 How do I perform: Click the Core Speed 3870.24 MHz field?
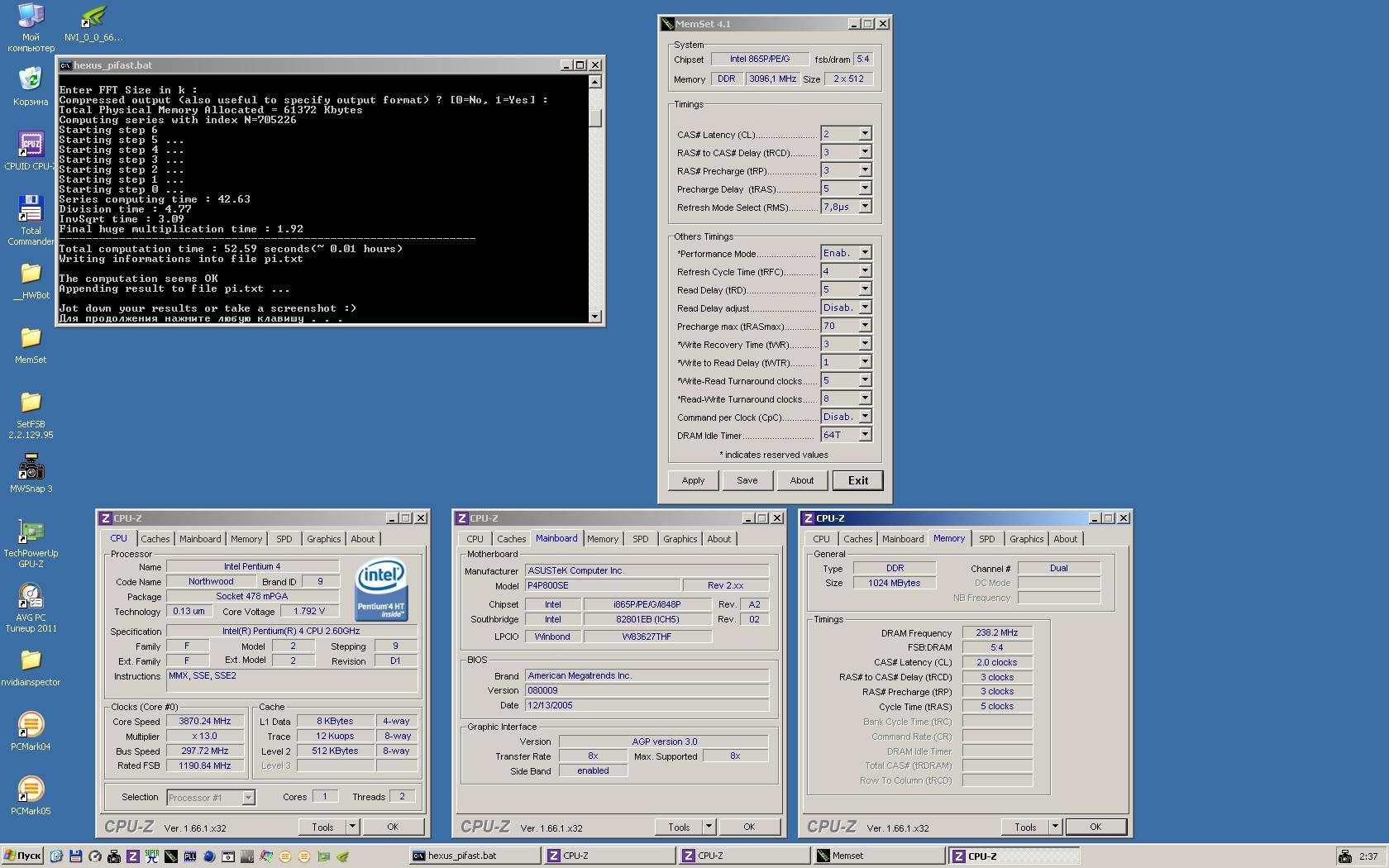tap(204, 721)
